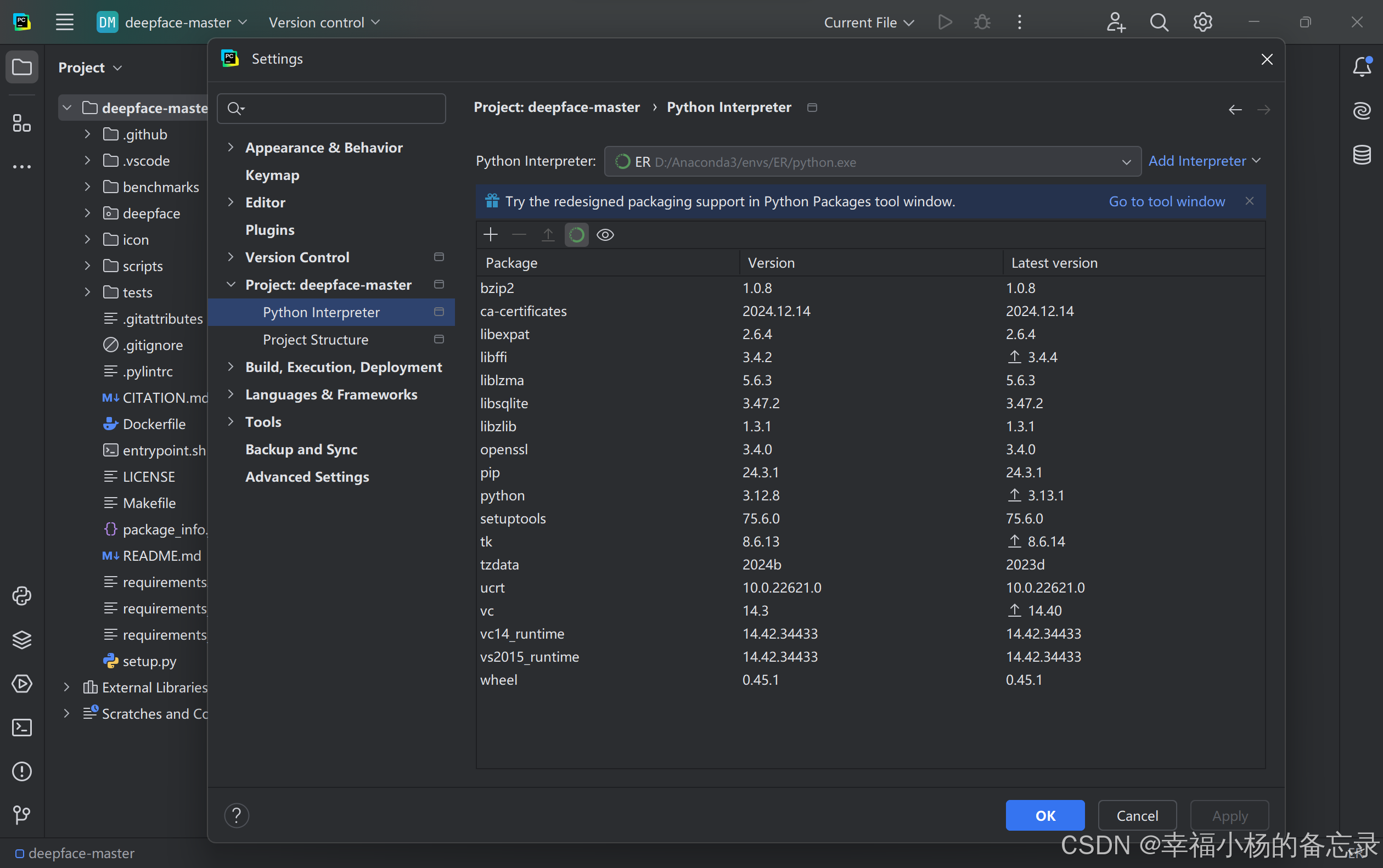Open the Terminal tool window icon
The image size is (1383, 868).
pyautogui.click(x=22, y=728)
